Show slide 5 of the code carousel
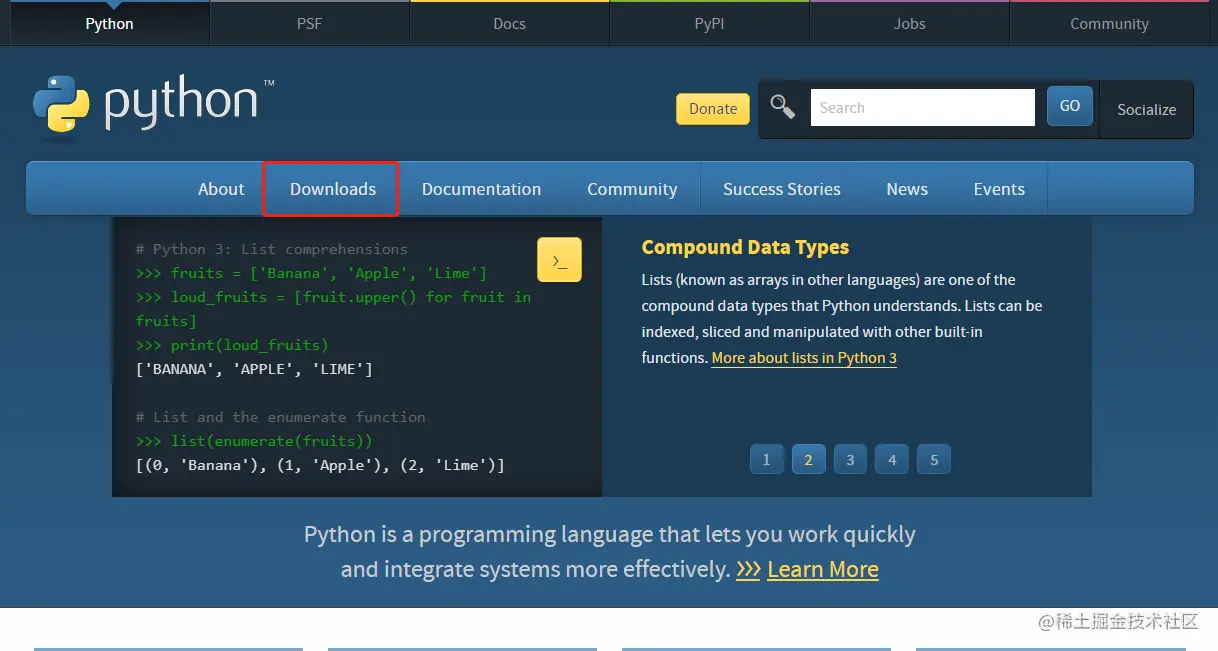 [934, 460]
